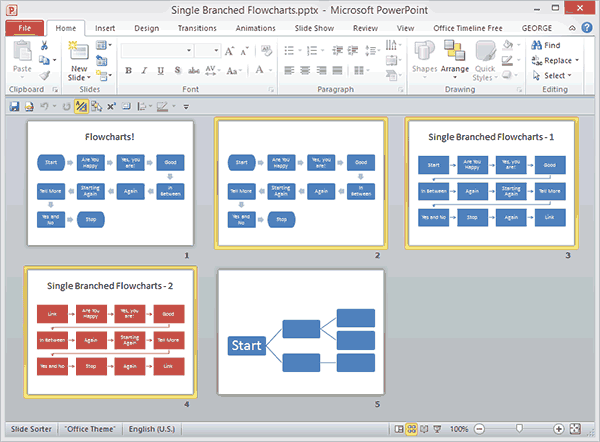Open the Shapes gallery
Screen dimensions: 600x442
coord(424,56)
